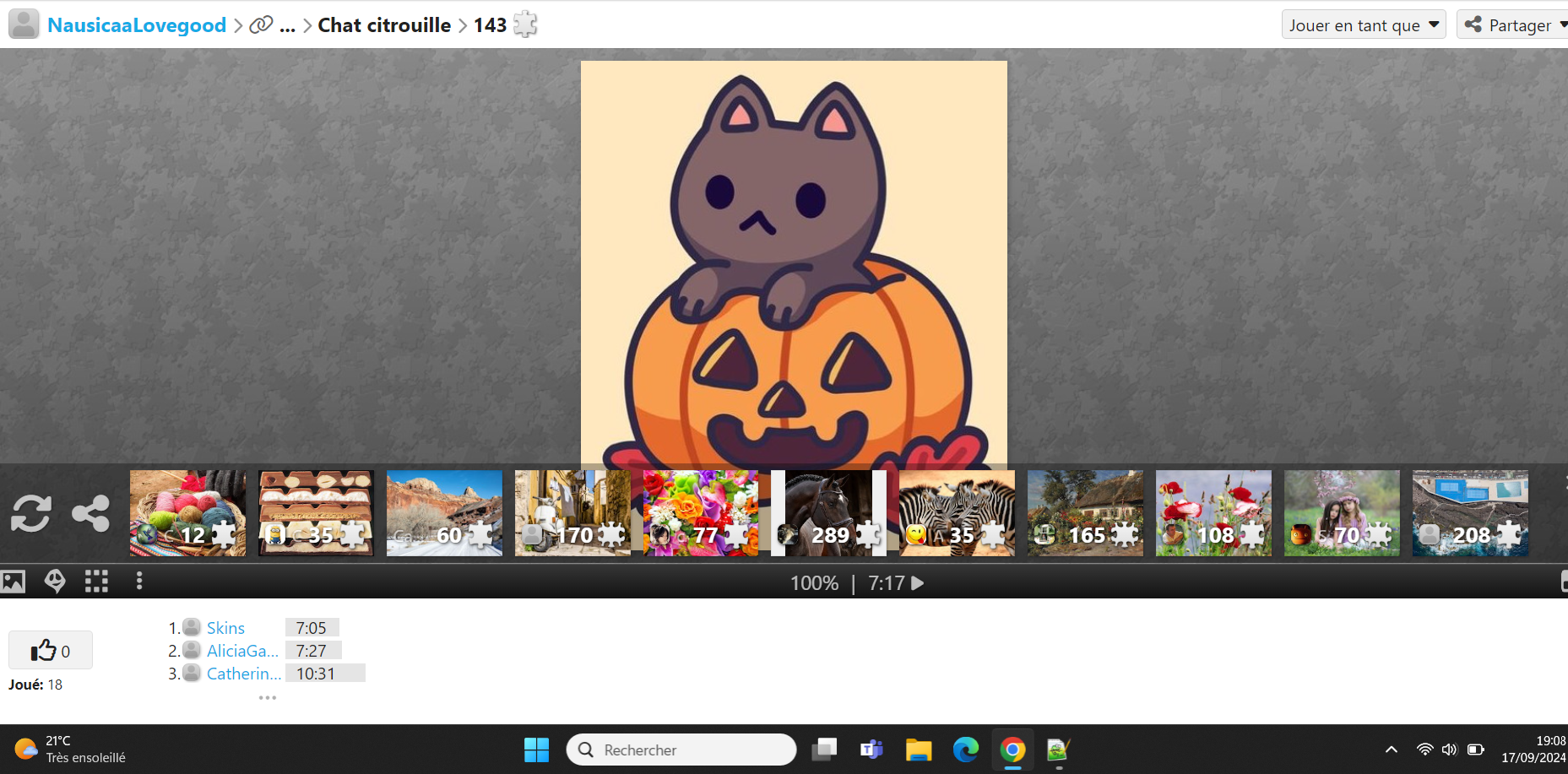The image size is (1568, 774).
Task: Open Task View on the taskbar
Action: (824, 750)
